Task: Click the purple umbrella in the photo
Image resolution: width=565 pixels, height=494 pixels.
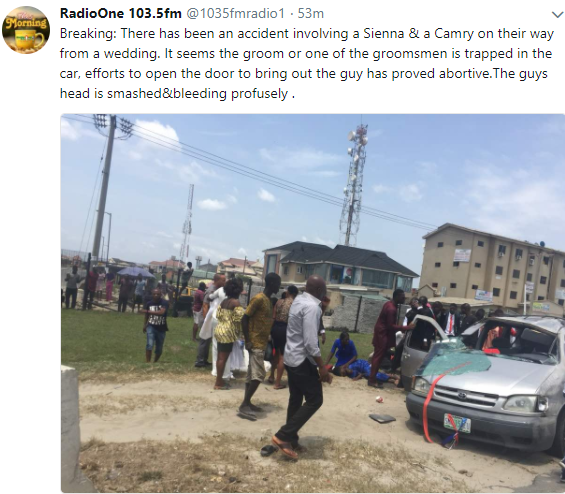Action: 136,272
